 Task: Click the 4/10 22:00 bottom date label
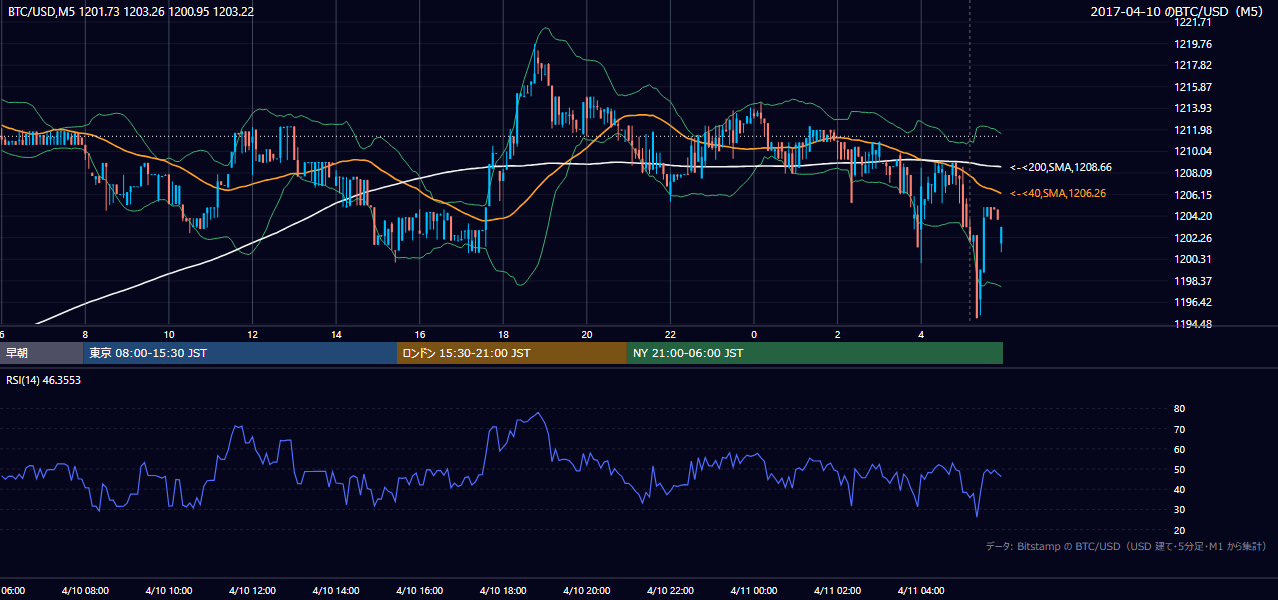click(670, 591)
